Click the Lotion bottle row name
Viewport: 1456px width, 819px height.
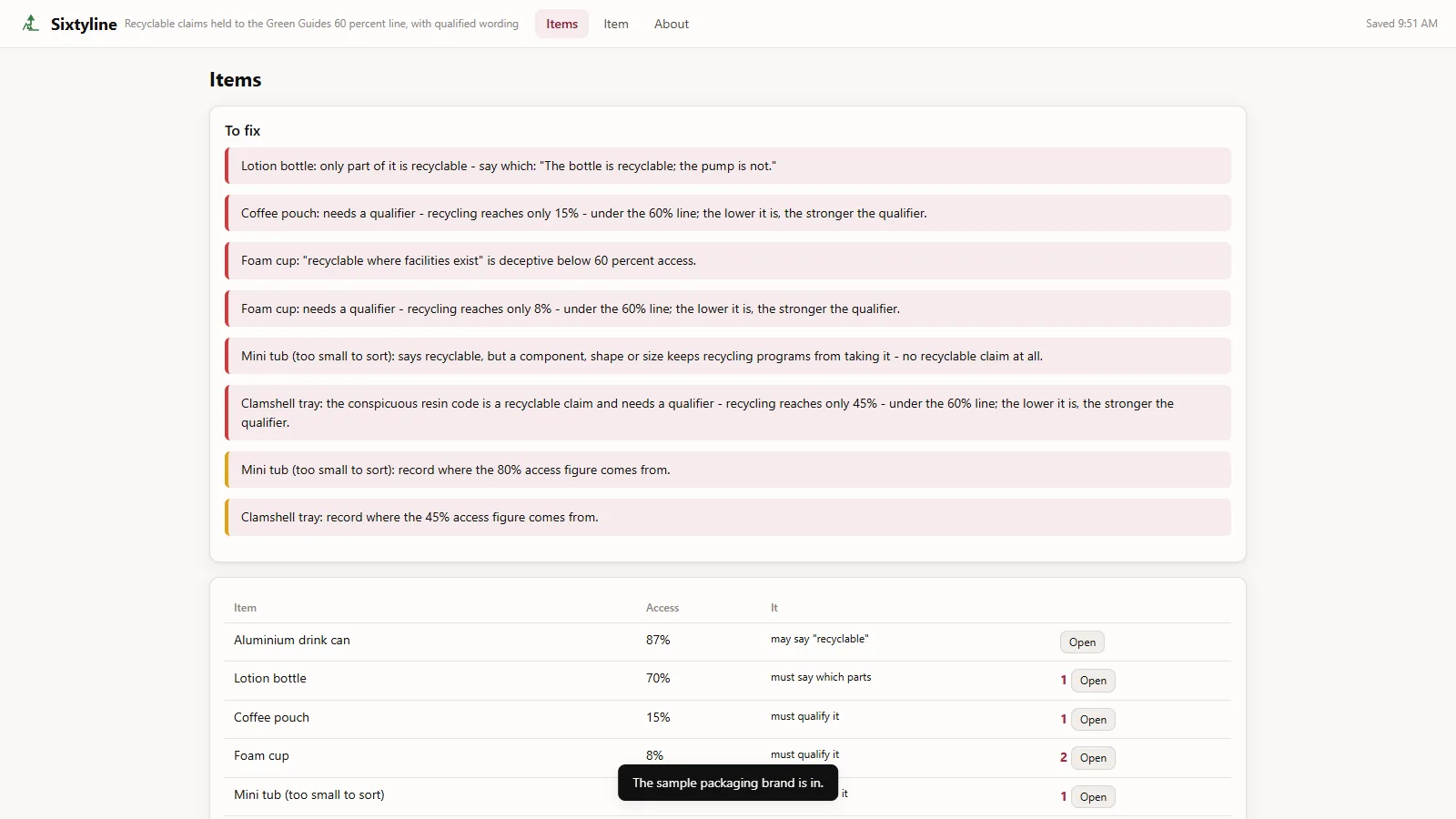pos(270,679)
